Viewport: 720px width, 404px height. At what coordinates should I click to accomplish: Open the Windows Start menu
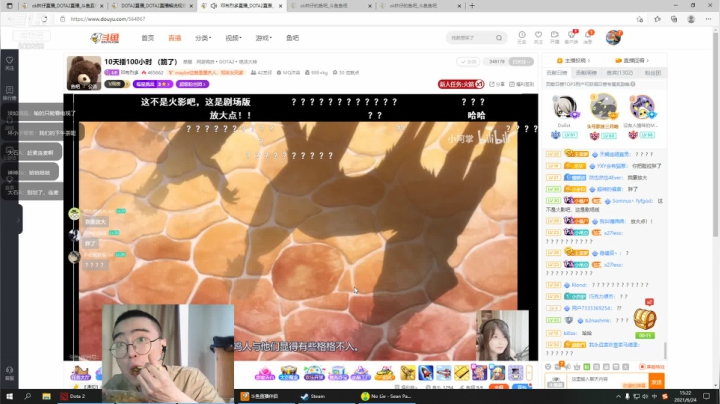tap(9, 396)
